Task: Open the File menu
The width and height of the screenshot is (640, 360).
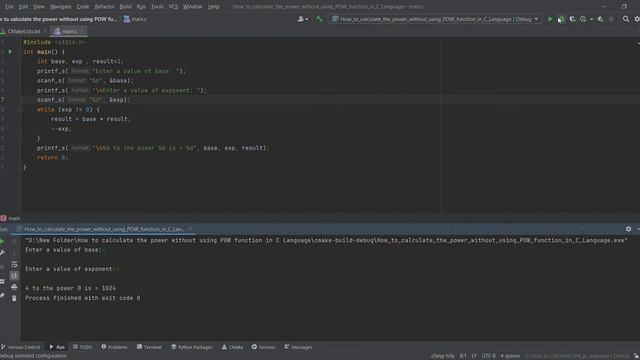Action: pos(9,7)
